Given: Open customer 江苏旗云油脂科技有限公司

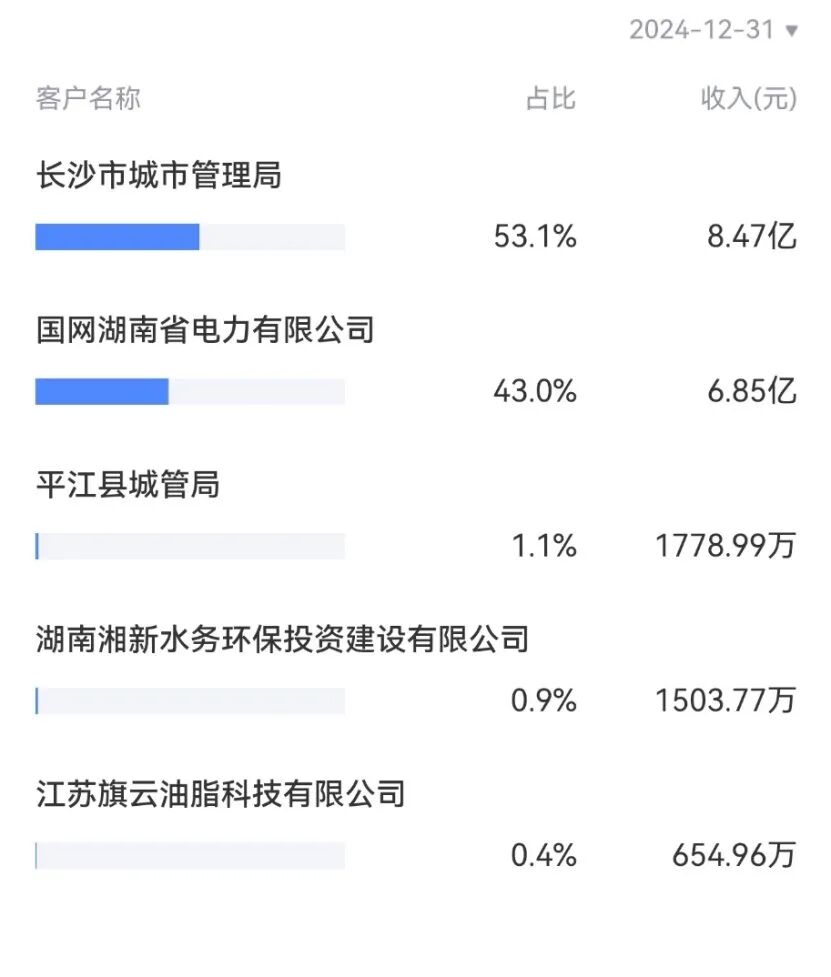Looking at the screenshot, I should pyautogui.click(x=220, y=794).
